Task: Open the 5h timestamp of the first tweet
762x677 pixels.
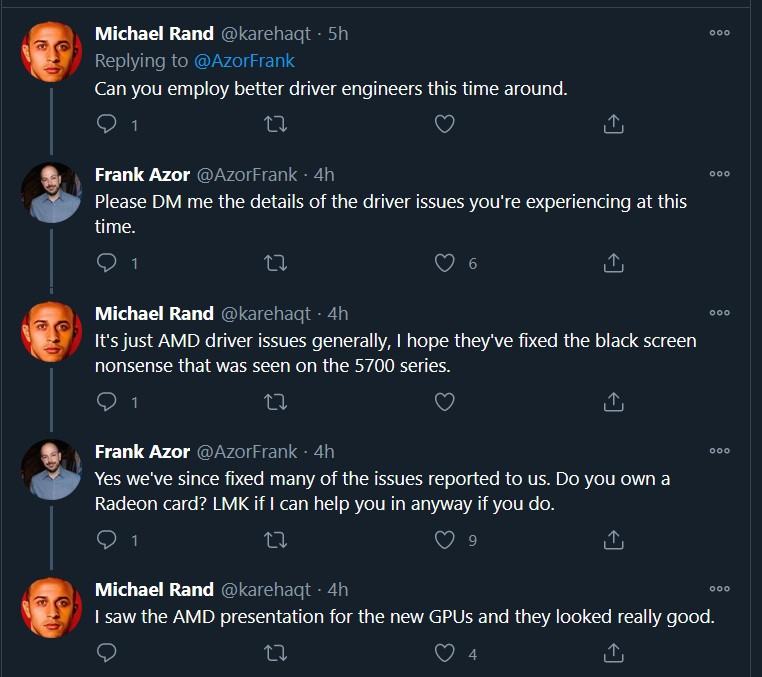Action: coord(338,33)
